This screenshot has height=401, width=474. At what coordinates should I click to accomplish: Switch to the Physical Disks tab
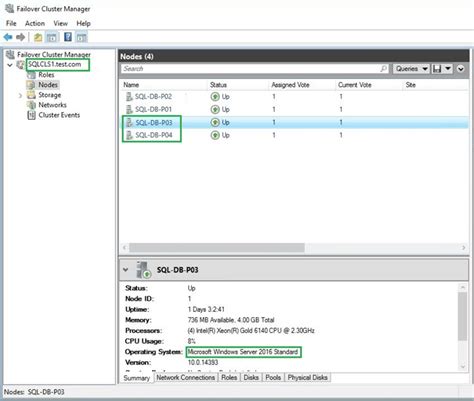[x=307, y=377]
